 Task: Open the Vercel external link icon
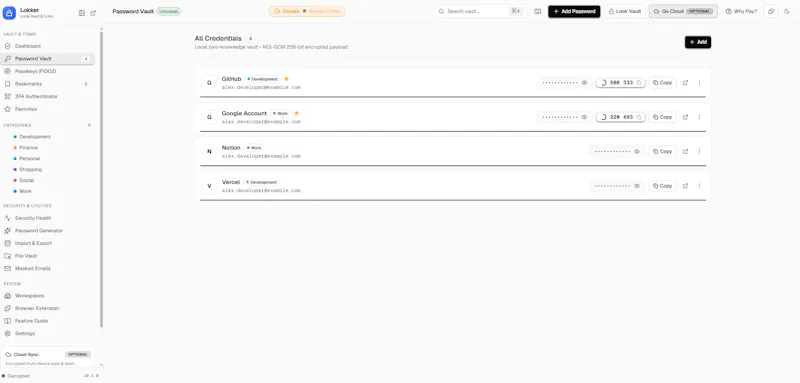pos(685,186)
